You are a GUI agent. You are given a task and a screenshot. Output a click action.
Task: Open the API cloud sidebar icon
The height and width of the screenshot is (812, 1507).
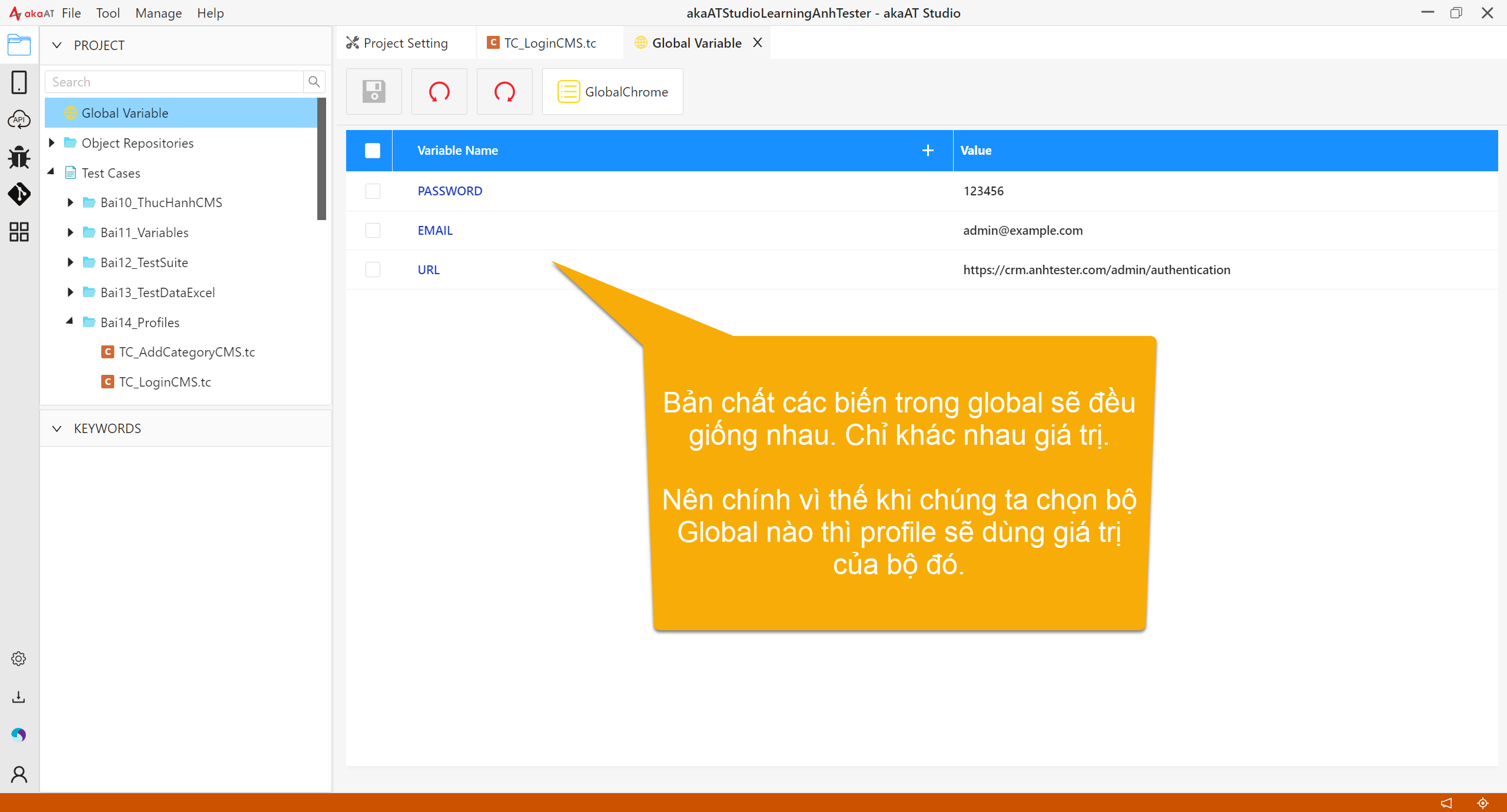(19, 119)
